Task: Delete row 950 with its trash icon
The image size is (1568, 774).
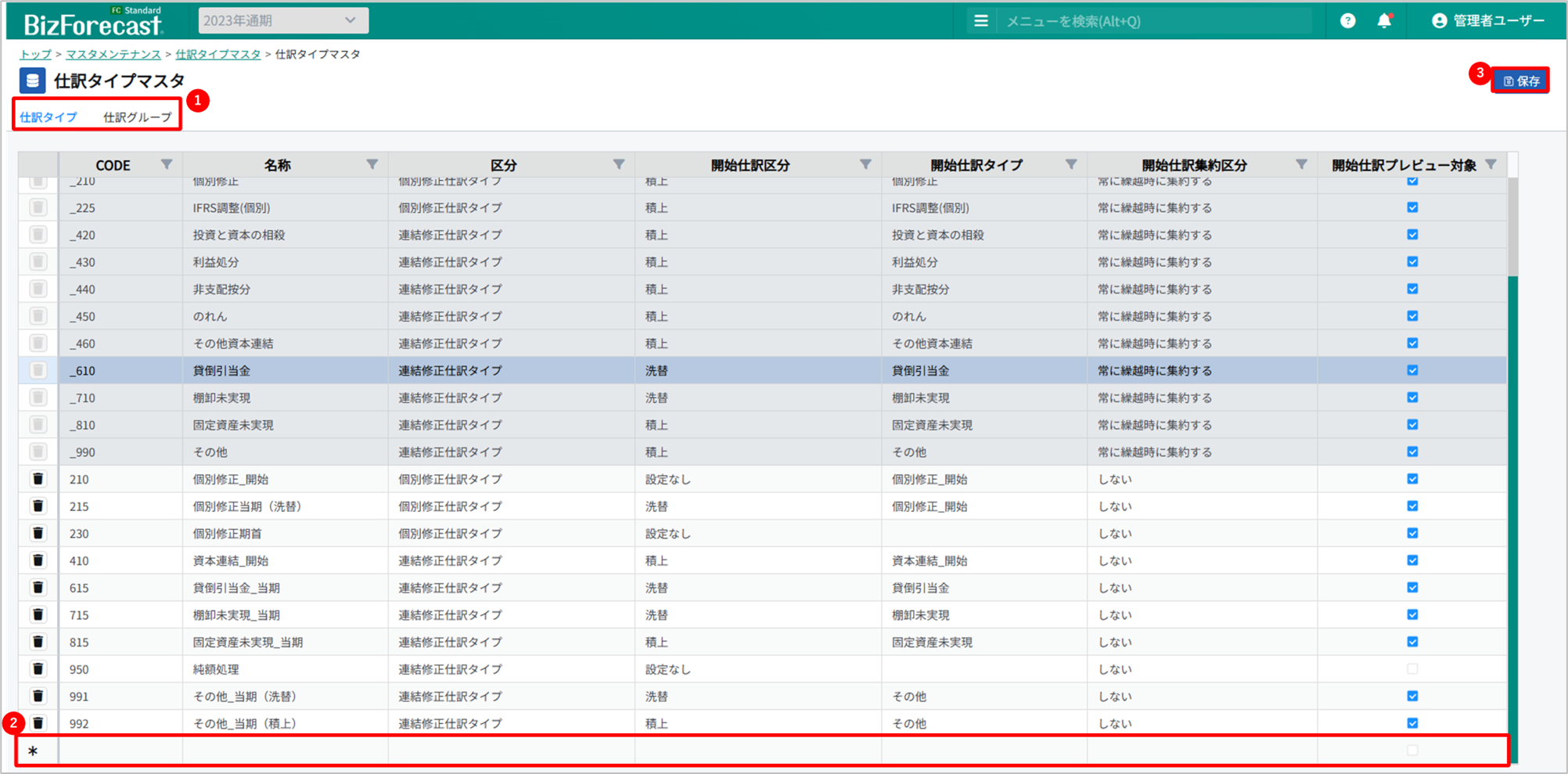Action: (38, 669)
